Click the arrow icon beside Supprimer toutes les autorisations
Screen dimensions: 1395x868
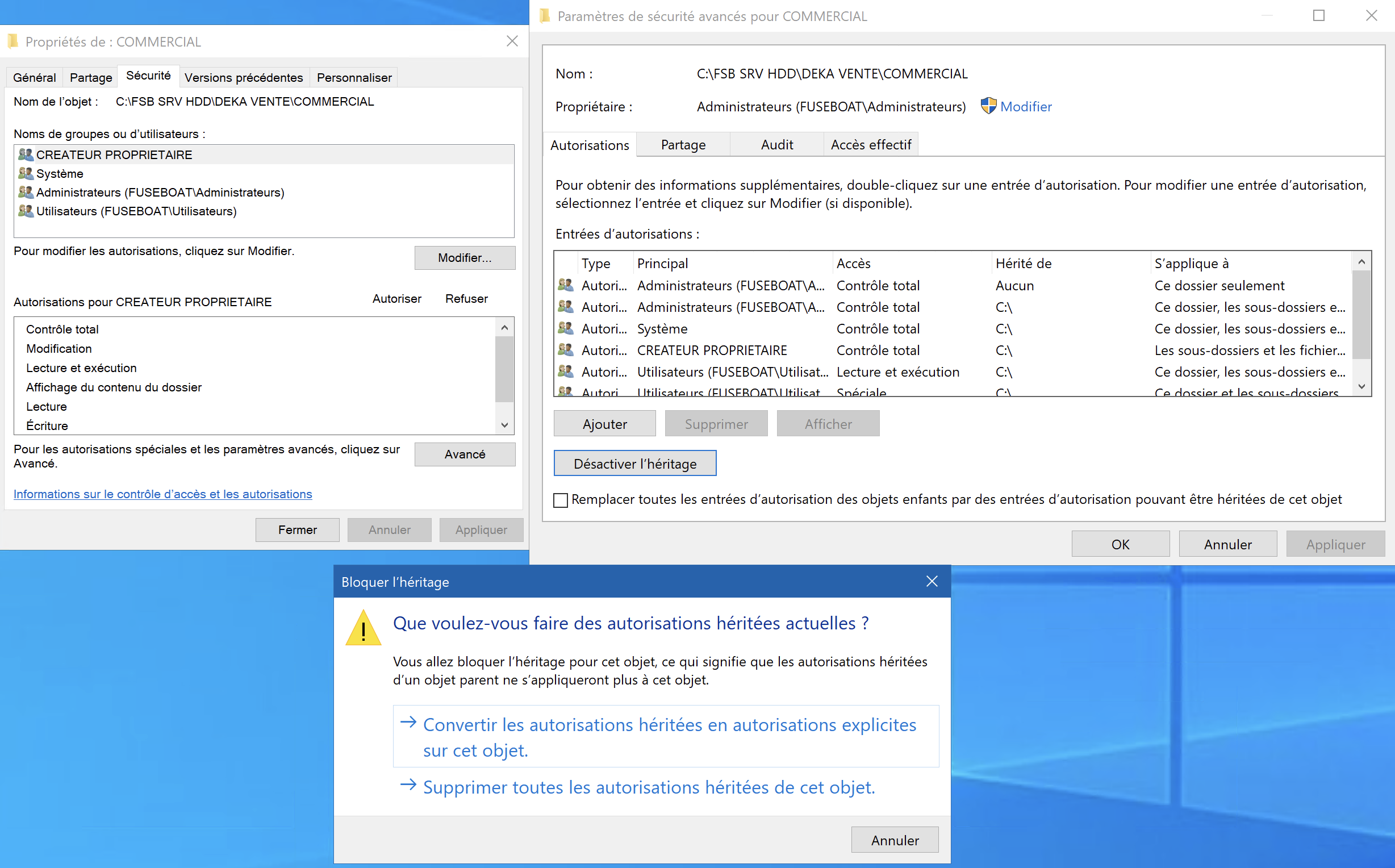[x=408, y=784]
